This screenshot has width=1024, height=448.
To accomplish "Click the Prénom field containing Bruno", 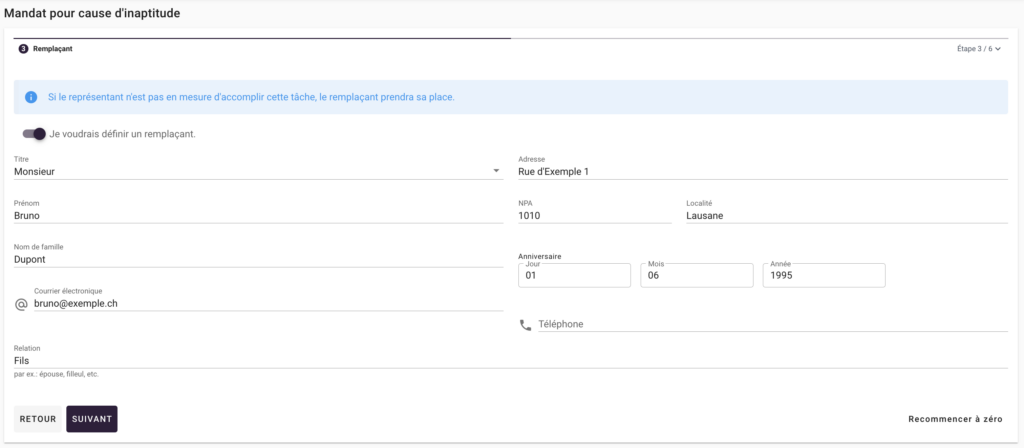I will 258,214.
